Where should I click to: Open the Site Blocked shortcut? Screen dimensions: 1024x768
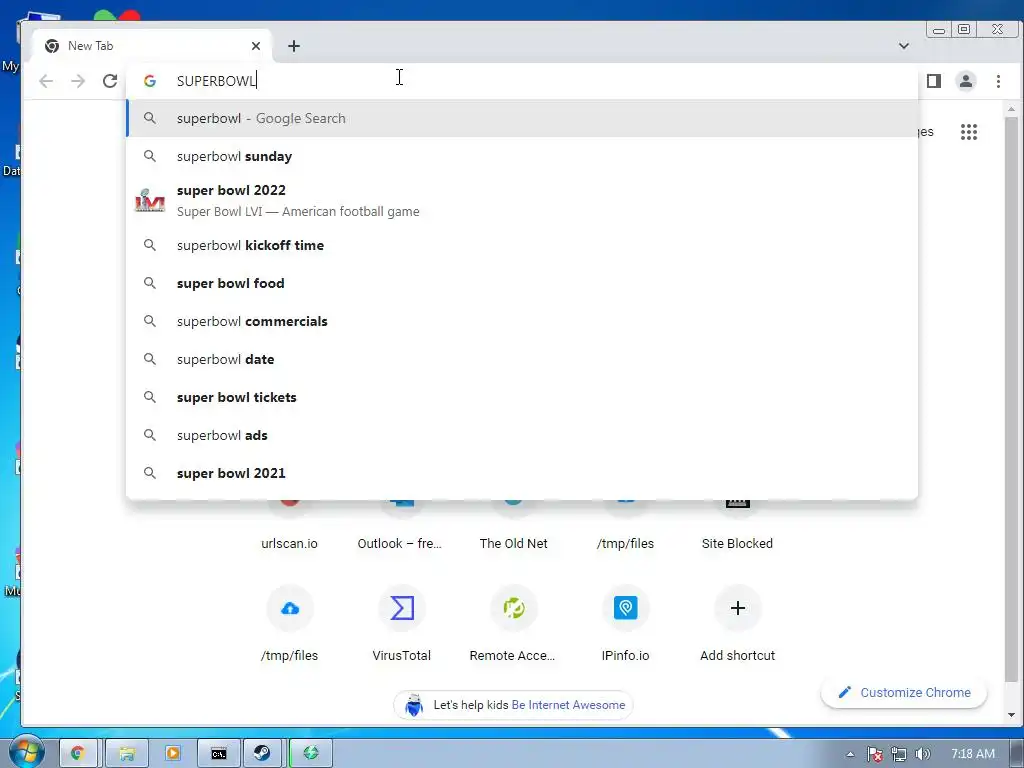[737, 543]
